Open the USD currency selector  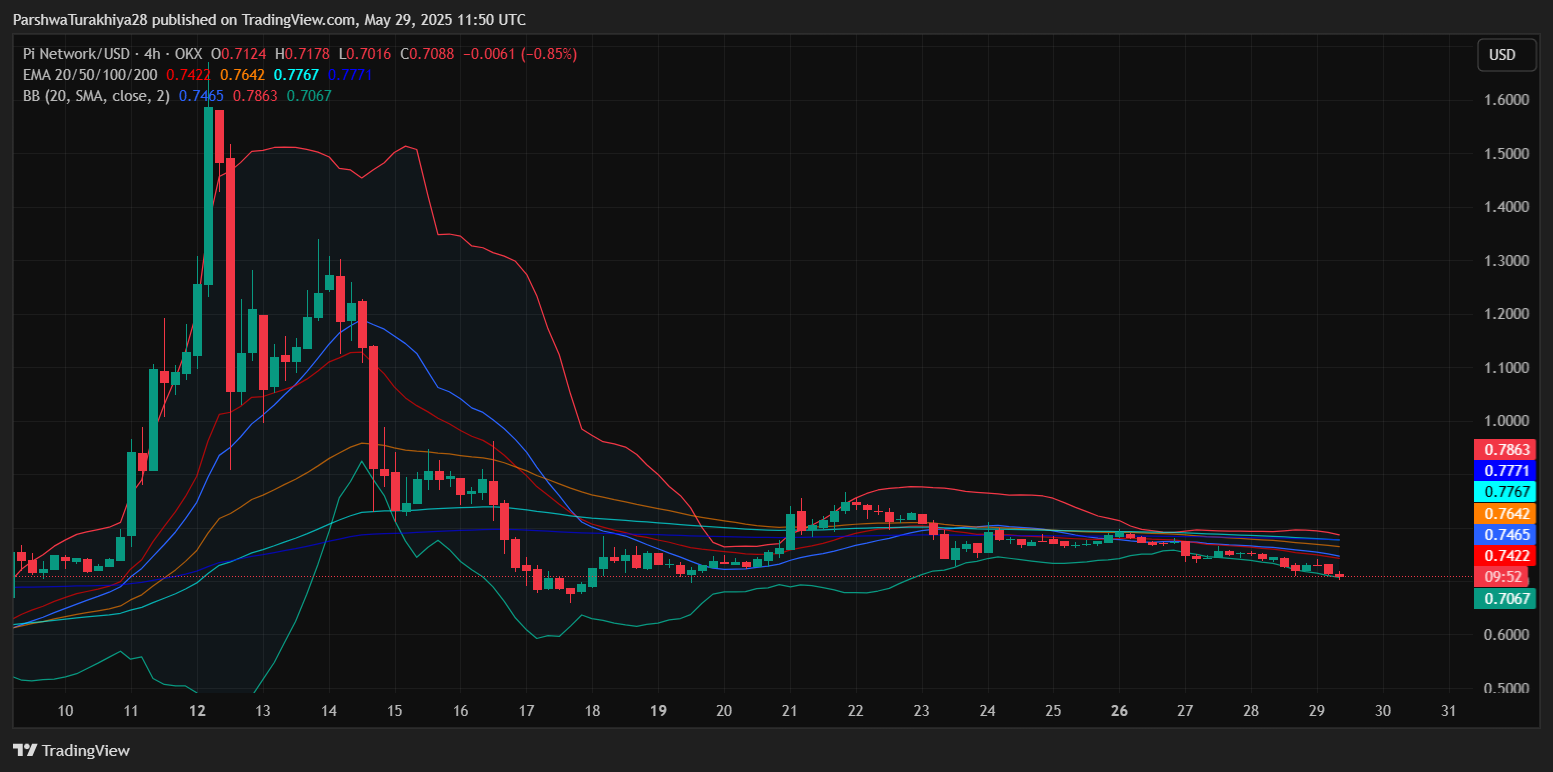pyautogui.click(x=1506, y=55)
